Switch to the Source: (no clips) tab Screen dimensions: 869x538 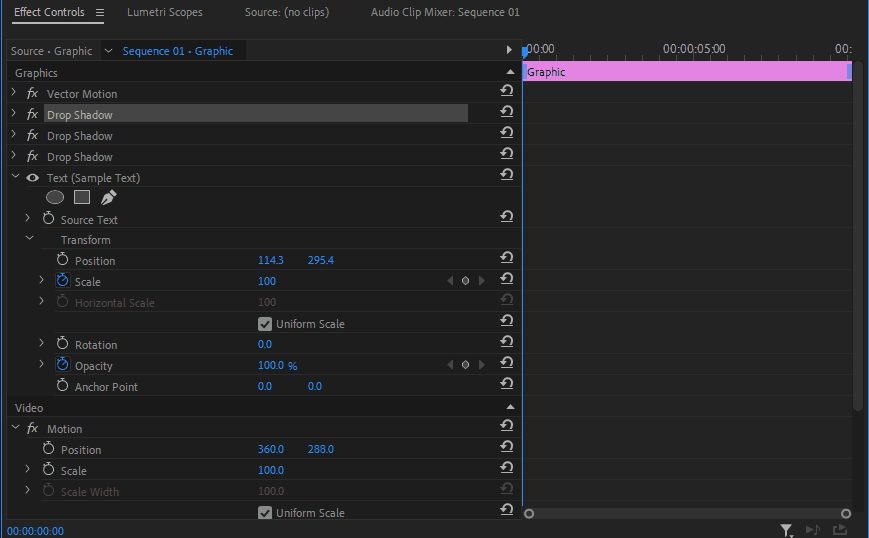[287, 12]
